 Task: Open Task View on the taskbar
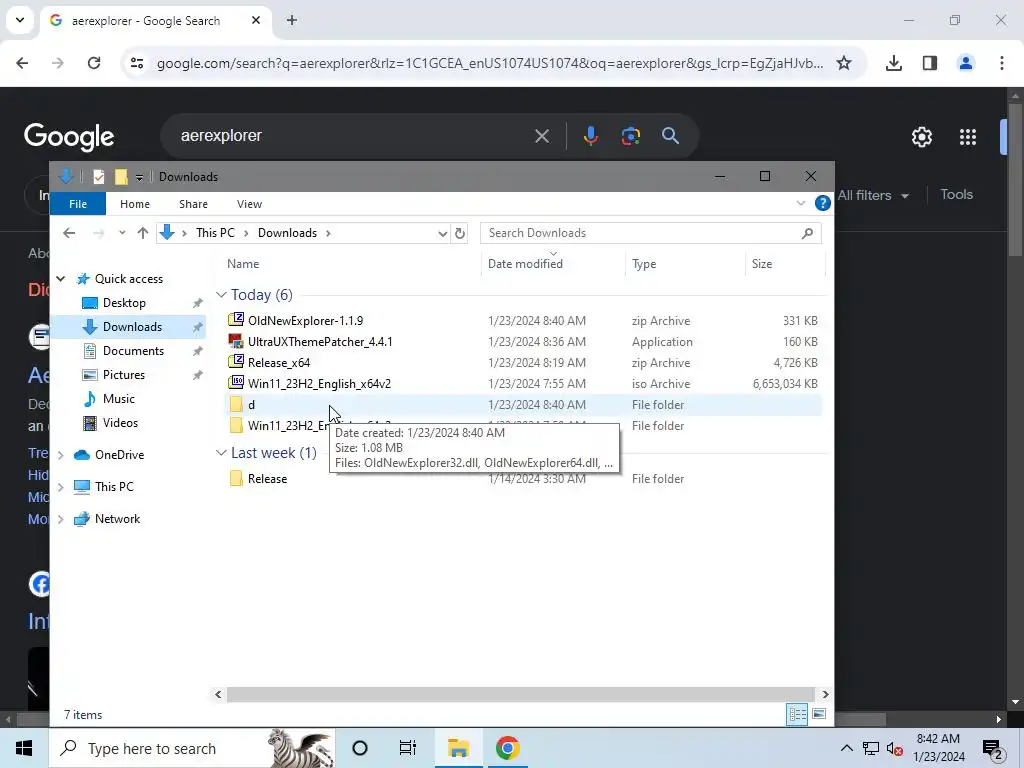pos(408,748)
